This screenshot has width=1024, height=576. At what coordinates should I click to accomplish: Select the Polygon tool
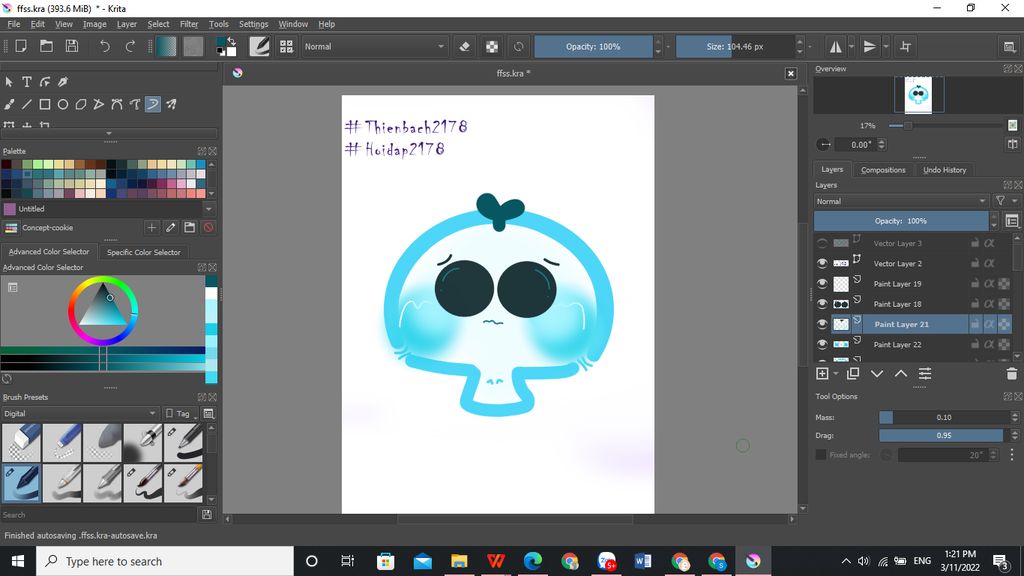coord(81,104)
